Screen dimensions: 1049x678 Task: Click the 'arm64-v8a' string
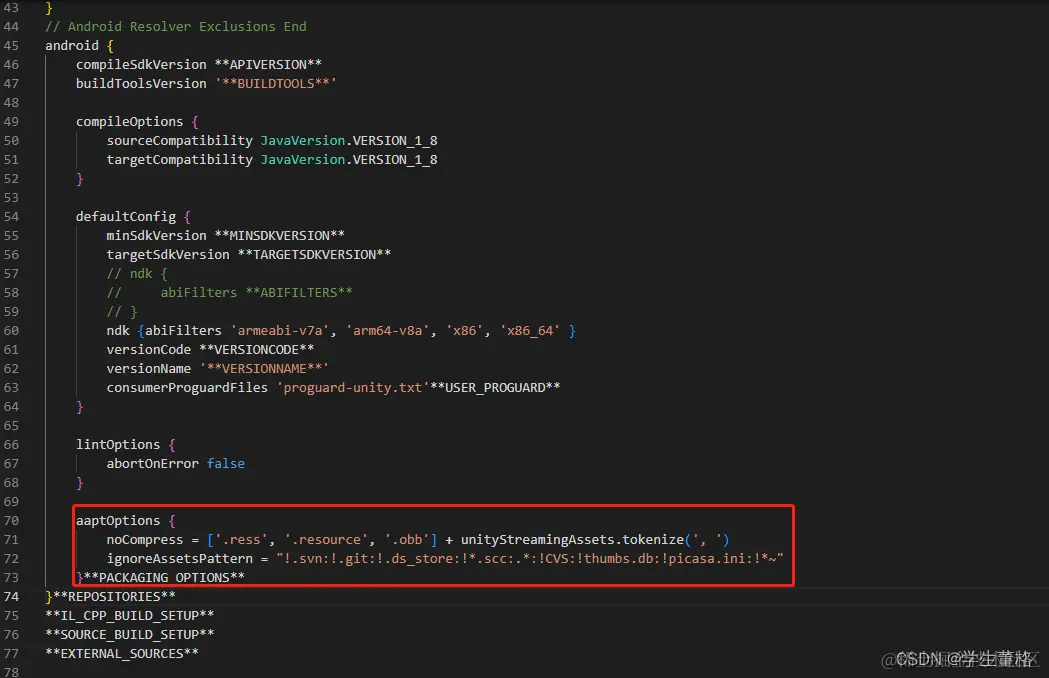[x=387, y=331]
